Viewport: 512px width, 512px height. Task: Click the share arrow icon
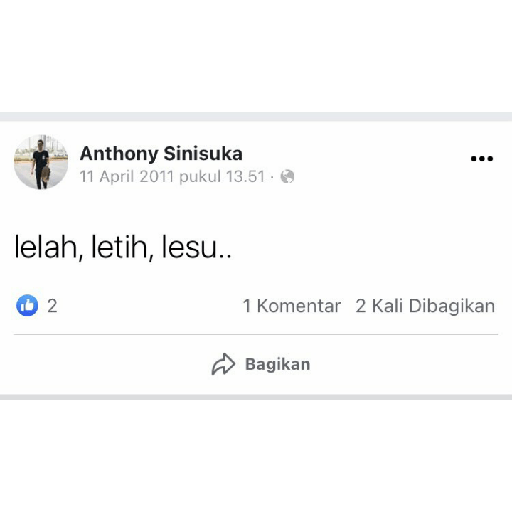coord(223,364)
